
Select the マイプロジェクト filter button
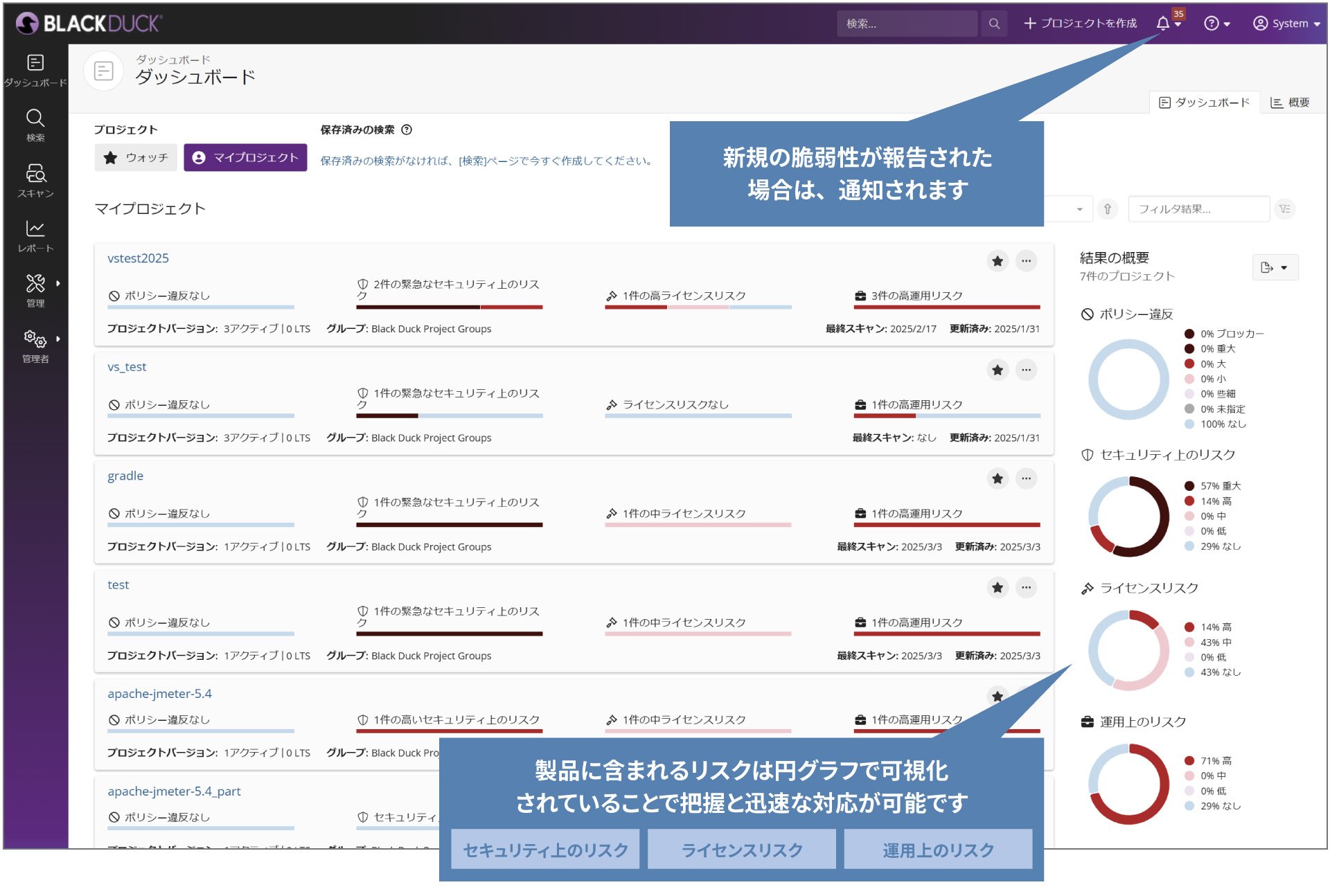(x=245, y=158)
